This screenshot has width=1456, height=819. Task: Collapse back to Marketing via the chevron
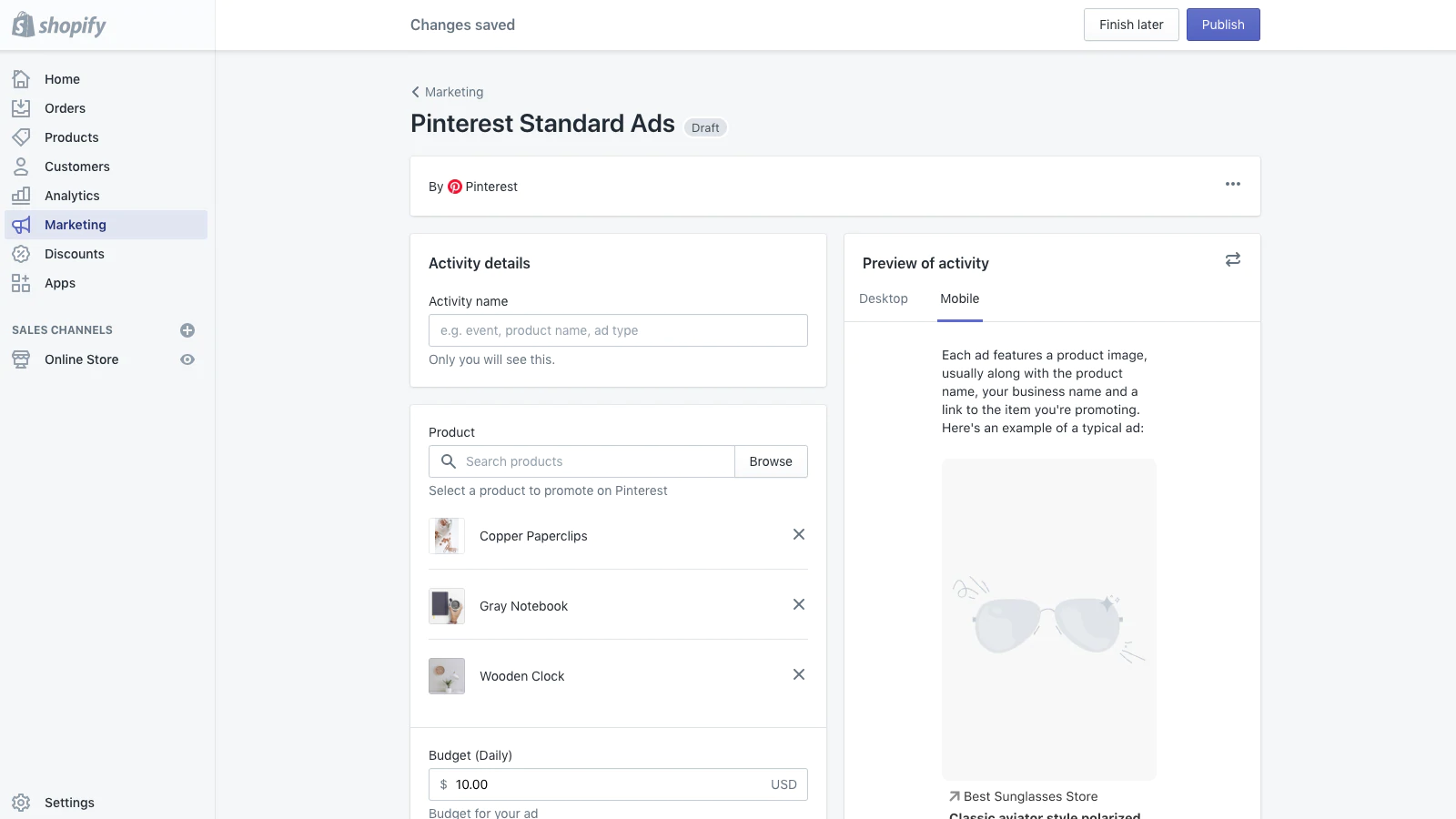click(416, 92)
